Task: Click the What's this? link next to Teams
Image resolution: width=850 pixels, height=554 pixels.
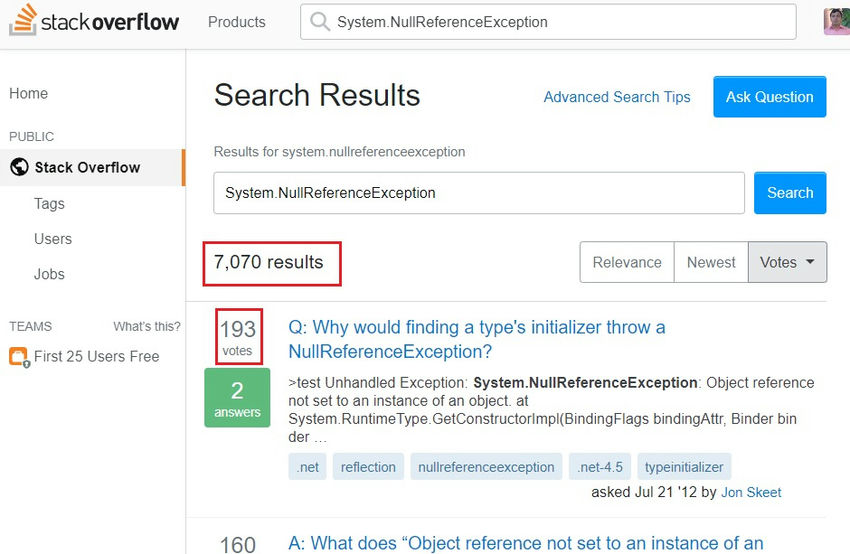Action: point(147,326)
